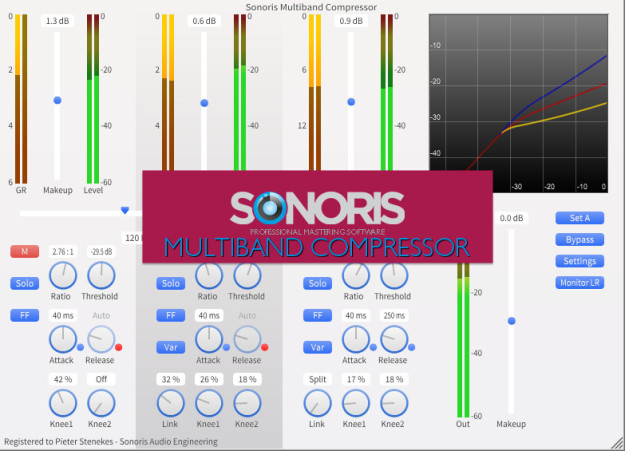Click the Threshold knob below -29.5 dB
The image size is (625, 451).
(x=101, y=275)
